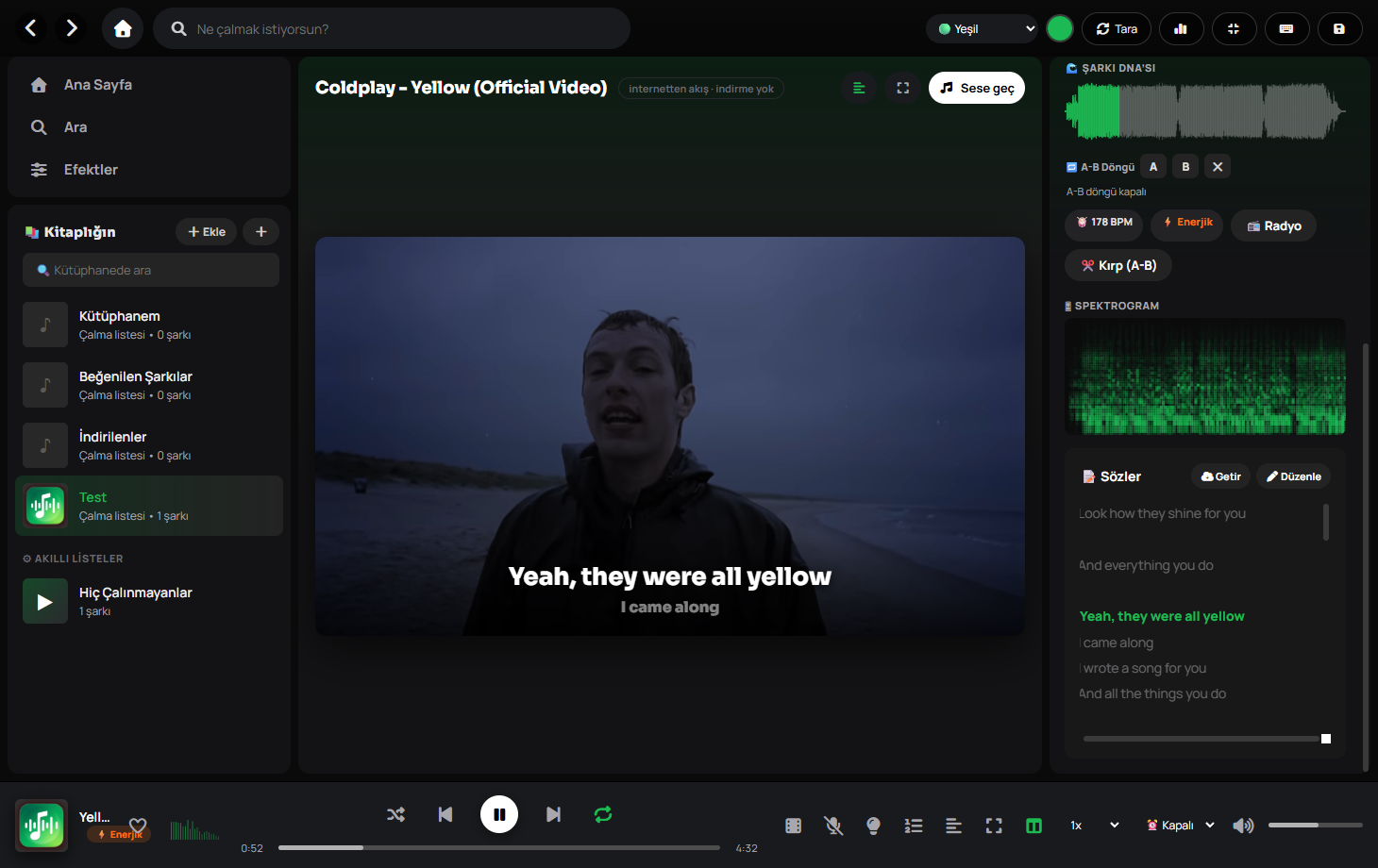Viewport: 1378px width, 868px height.
Task: Click the plus icon next to Ekle
Action: [x=261, y=231]
